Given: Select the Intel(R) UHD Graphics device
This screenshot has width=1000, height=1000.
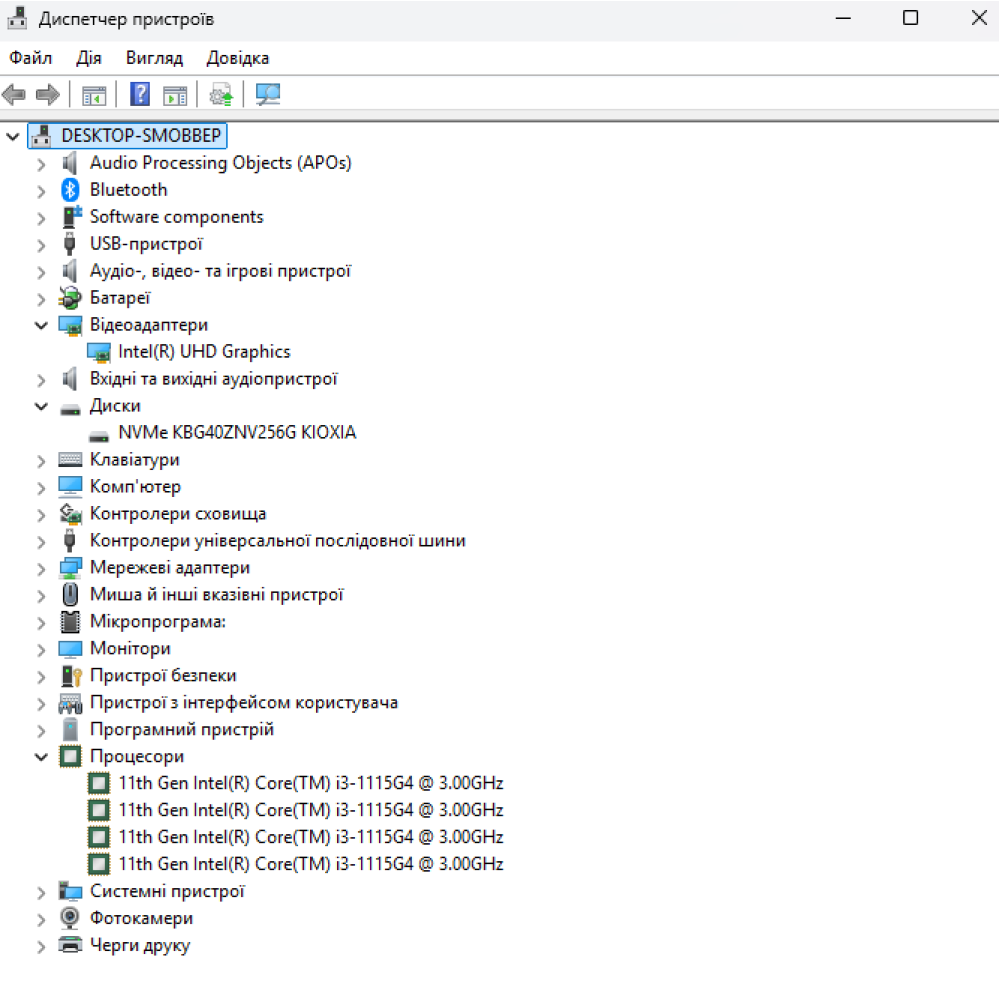Looking at the screenshot, I should click(204, 352).
